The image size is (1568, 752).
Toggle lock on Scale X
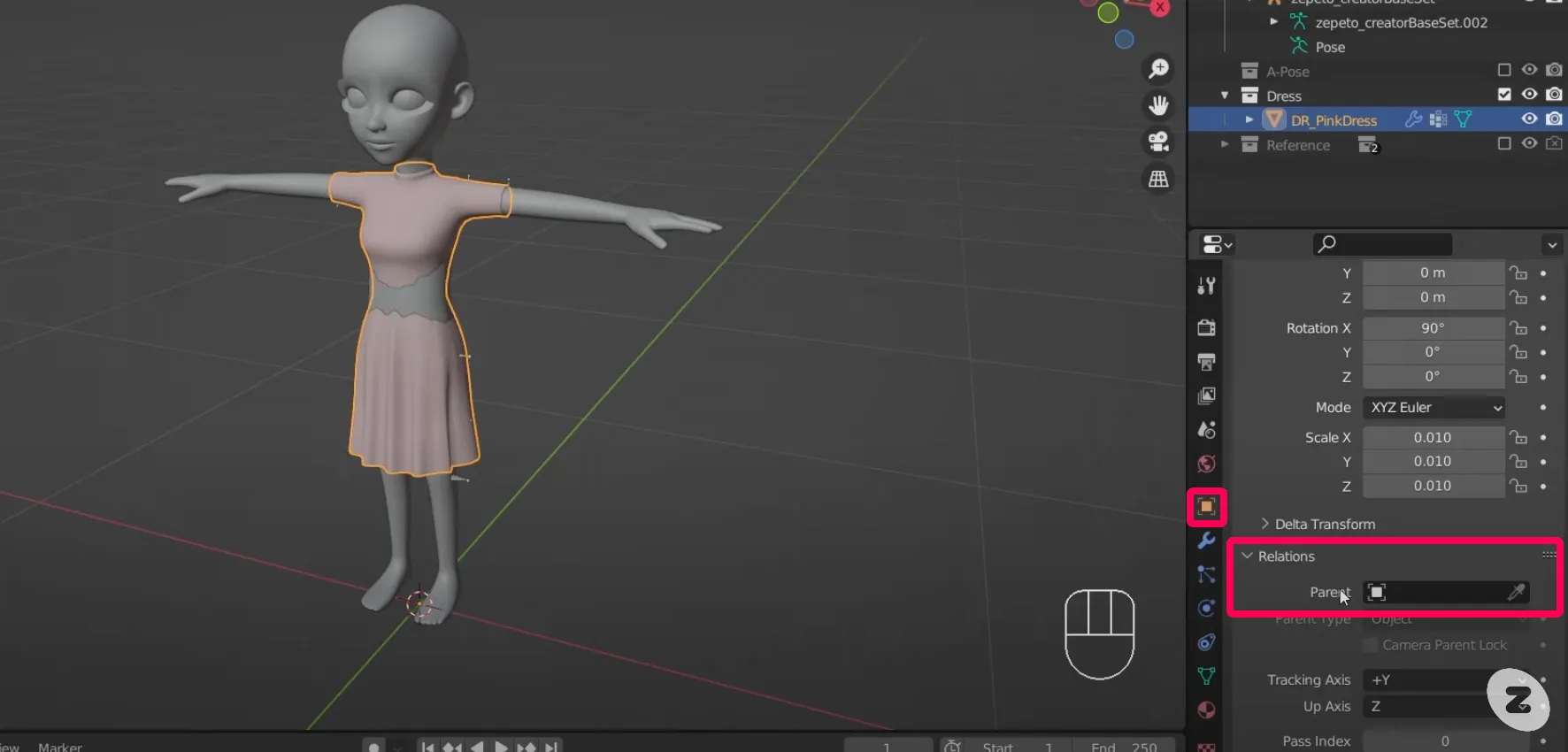point(1518,437)
